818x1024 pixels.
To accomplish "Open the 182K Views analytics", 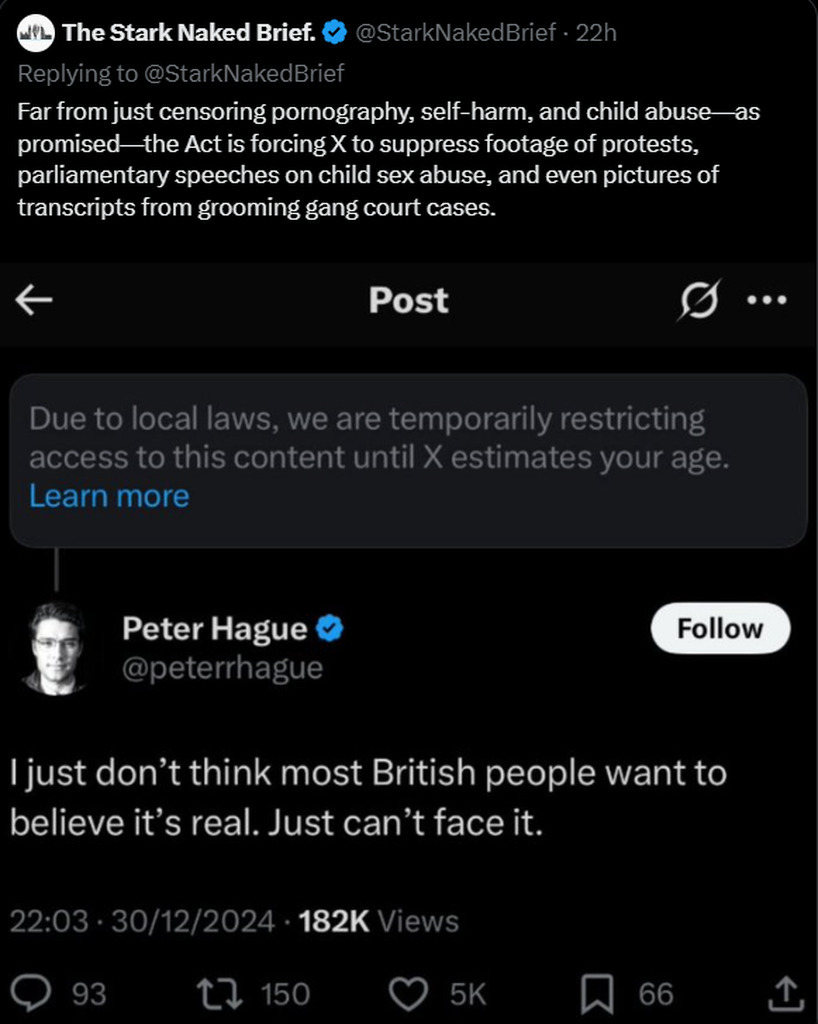I will tap(379, 921).
